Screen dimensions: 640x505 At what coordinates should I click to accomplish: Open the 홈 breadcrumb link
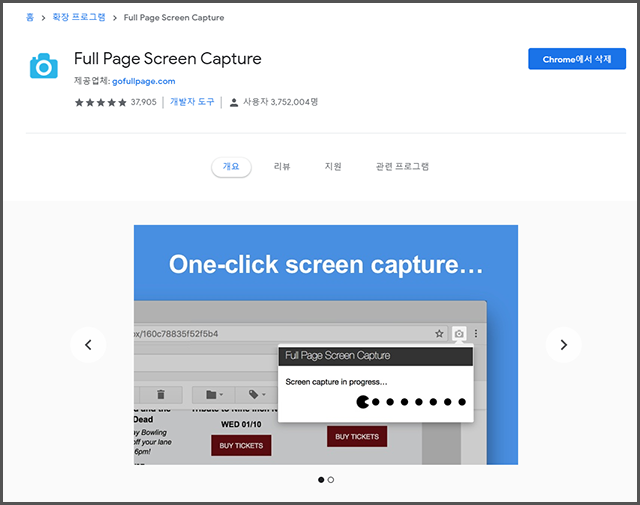[30, 17]
